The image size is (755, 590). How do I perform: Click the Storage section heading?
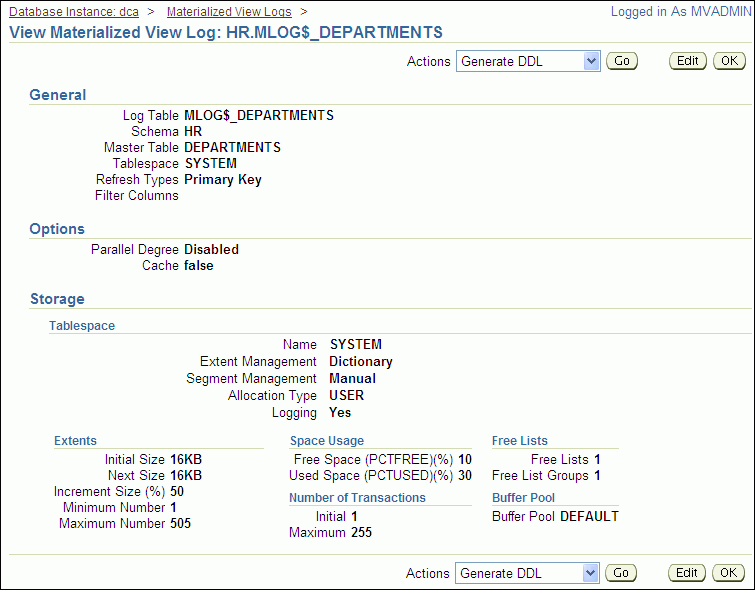click(57, 299)
